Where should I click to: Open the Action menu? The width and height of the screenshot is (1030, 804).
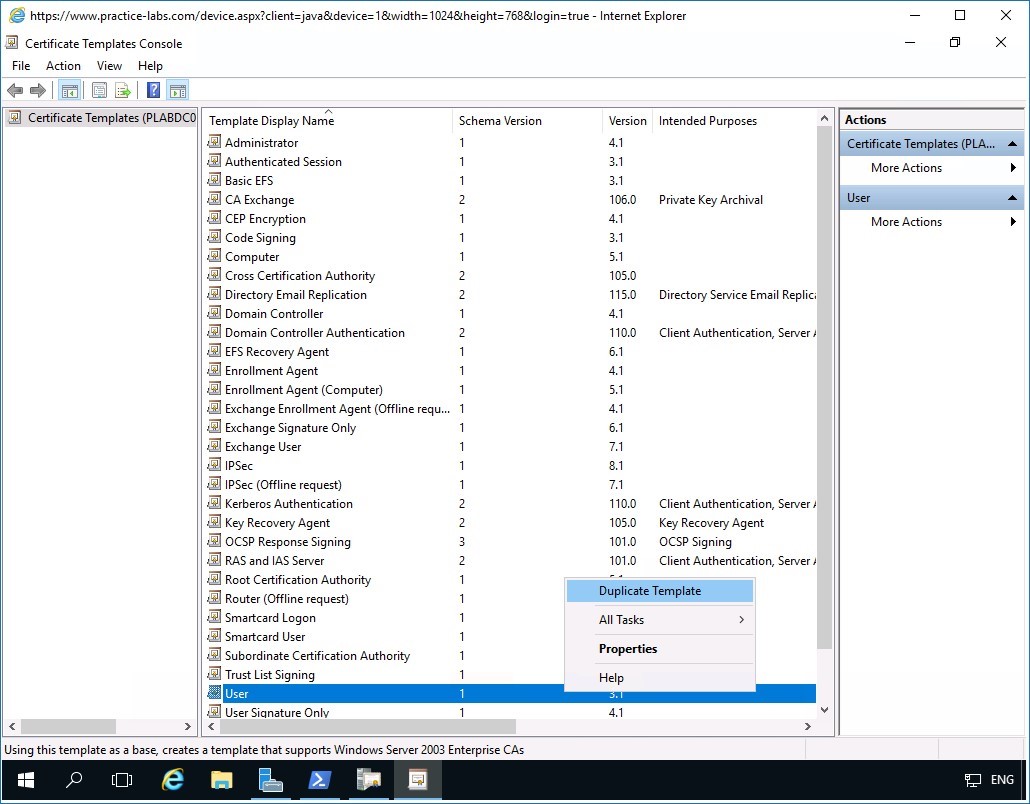tap(63, 65)
